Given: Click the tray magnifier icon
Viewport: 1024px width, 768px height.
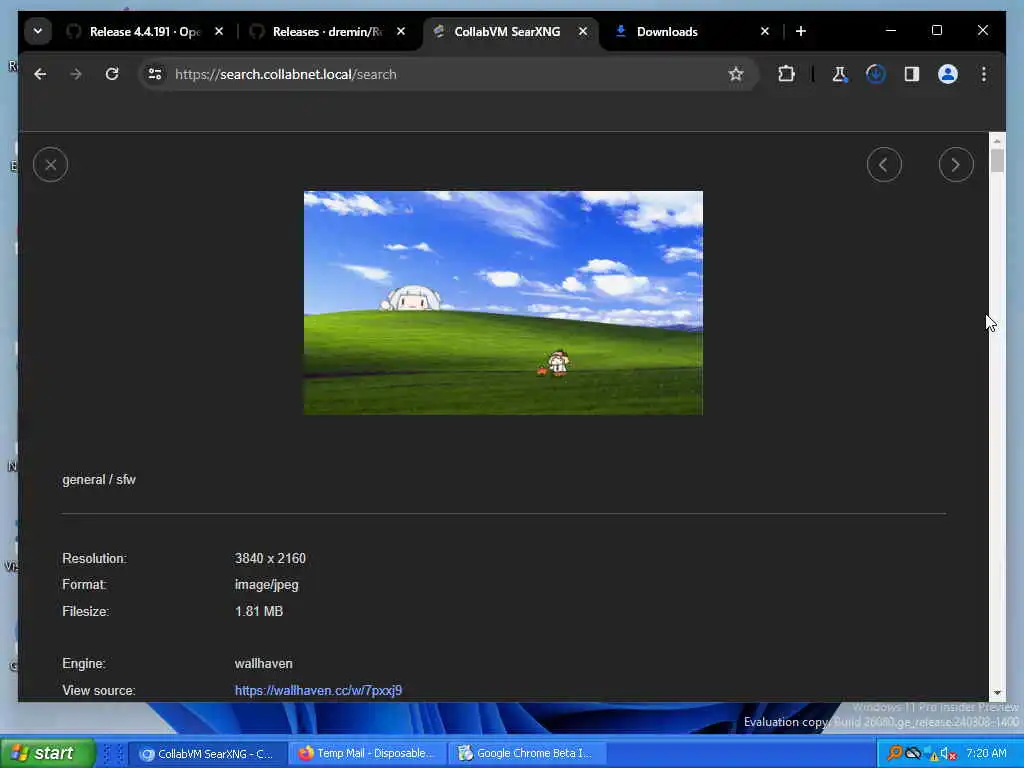Looking at the screenshot, I should point(894,754).
